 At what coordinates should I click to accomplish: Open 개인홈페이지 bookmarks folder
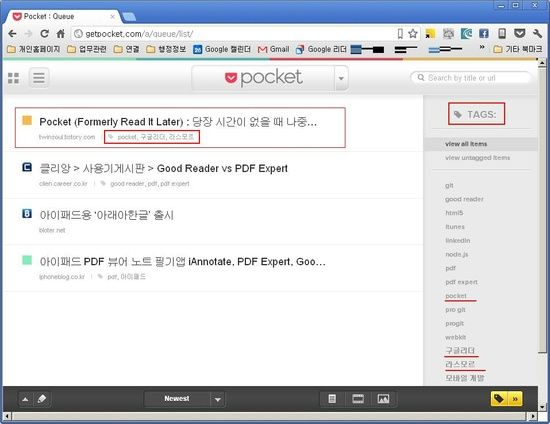click(x=34, y=49)
